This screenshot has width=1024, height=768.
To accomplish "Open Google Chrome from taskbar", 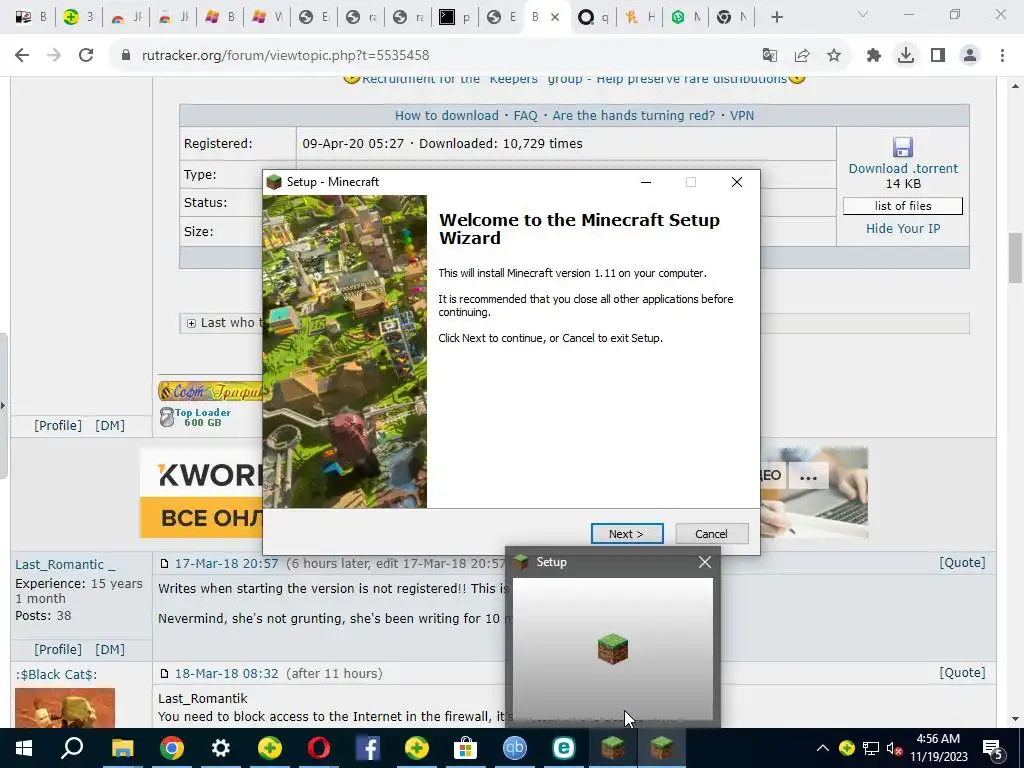I will (172, 748).
